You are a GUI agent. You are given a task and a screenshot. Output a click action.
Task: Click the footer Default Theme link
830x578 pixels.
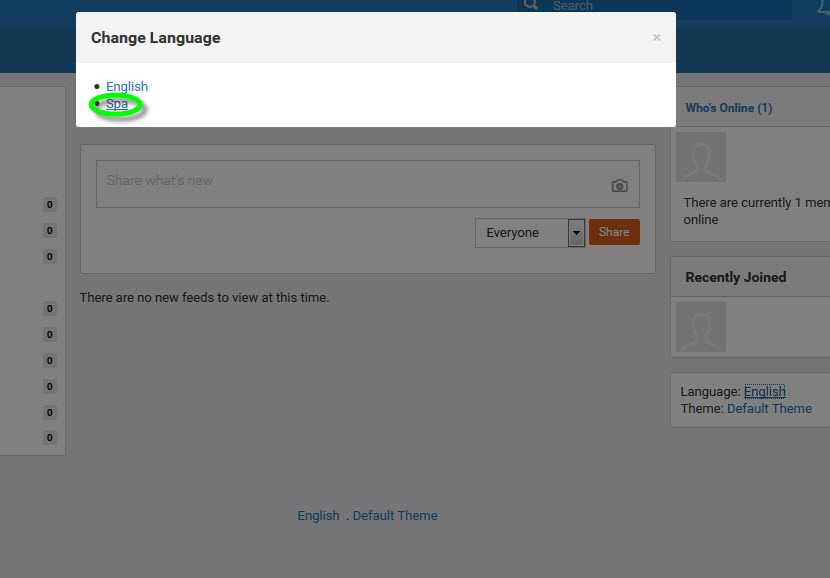[395, 516]
